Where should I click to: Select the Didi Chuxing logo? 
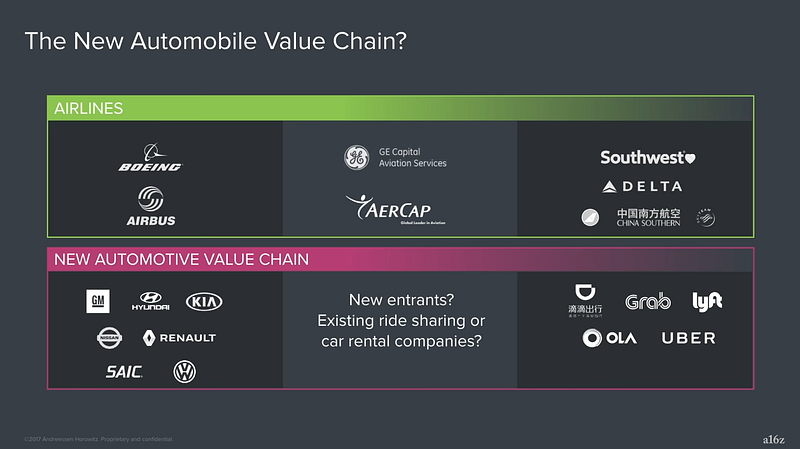pos(585,301)
